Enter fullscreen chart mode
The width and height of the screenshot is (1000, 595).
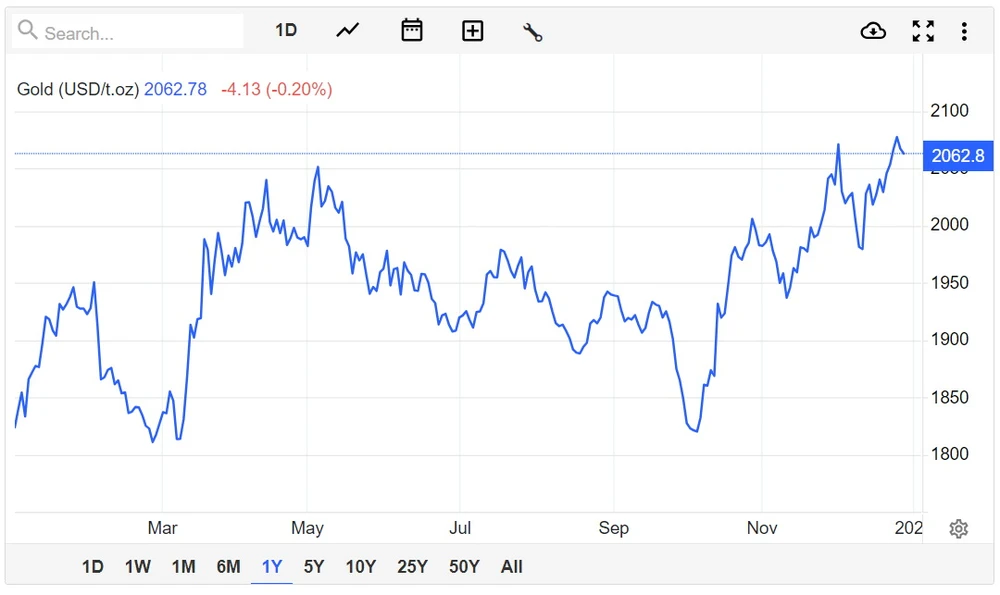coord(923,31)
